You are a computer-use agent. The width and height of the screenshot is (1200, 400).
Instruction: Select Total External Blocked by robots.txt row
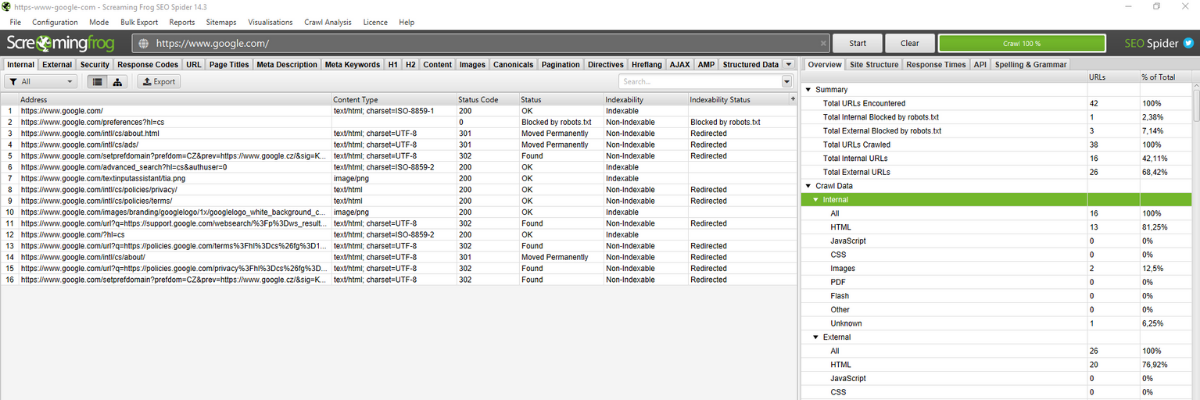tap(995, 131)
